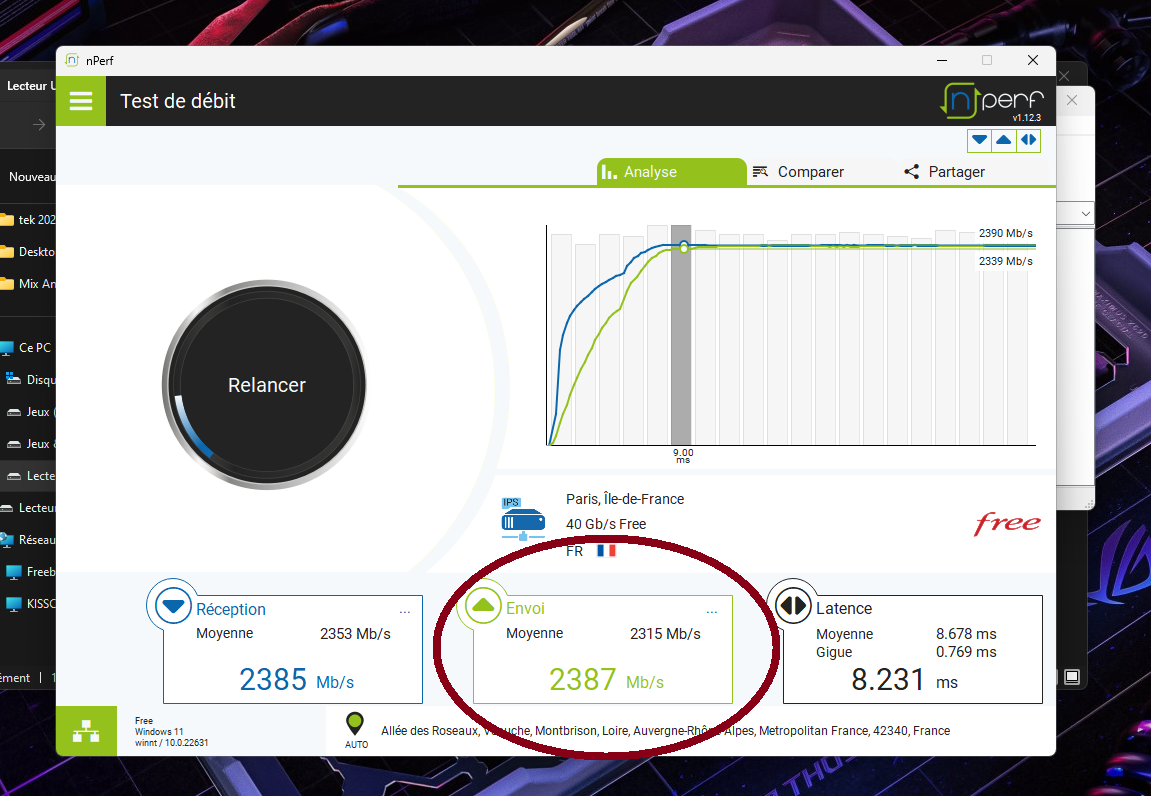Select Réseau in Explorer sidebar
Screen dimensions: 1152x796
[28, 539]
